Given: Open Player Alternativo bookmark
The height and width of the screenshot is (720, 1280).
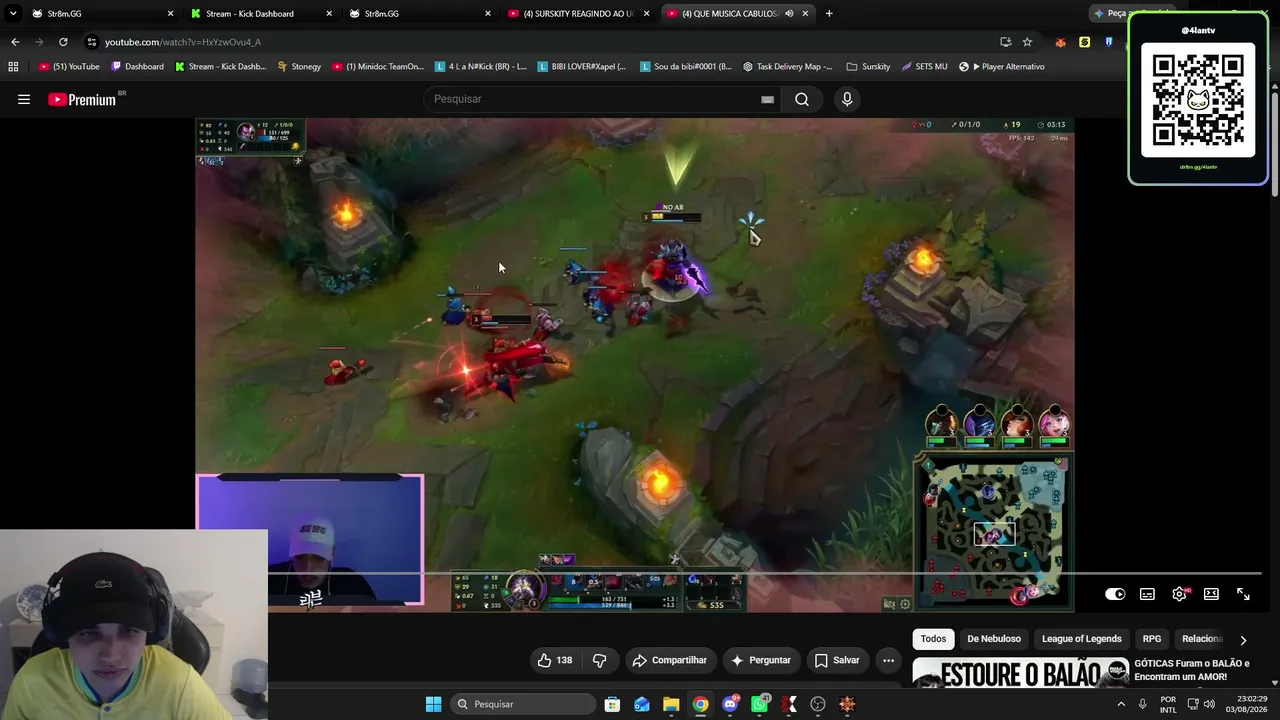Looking at the screenshot, I should coord(1001,67).
